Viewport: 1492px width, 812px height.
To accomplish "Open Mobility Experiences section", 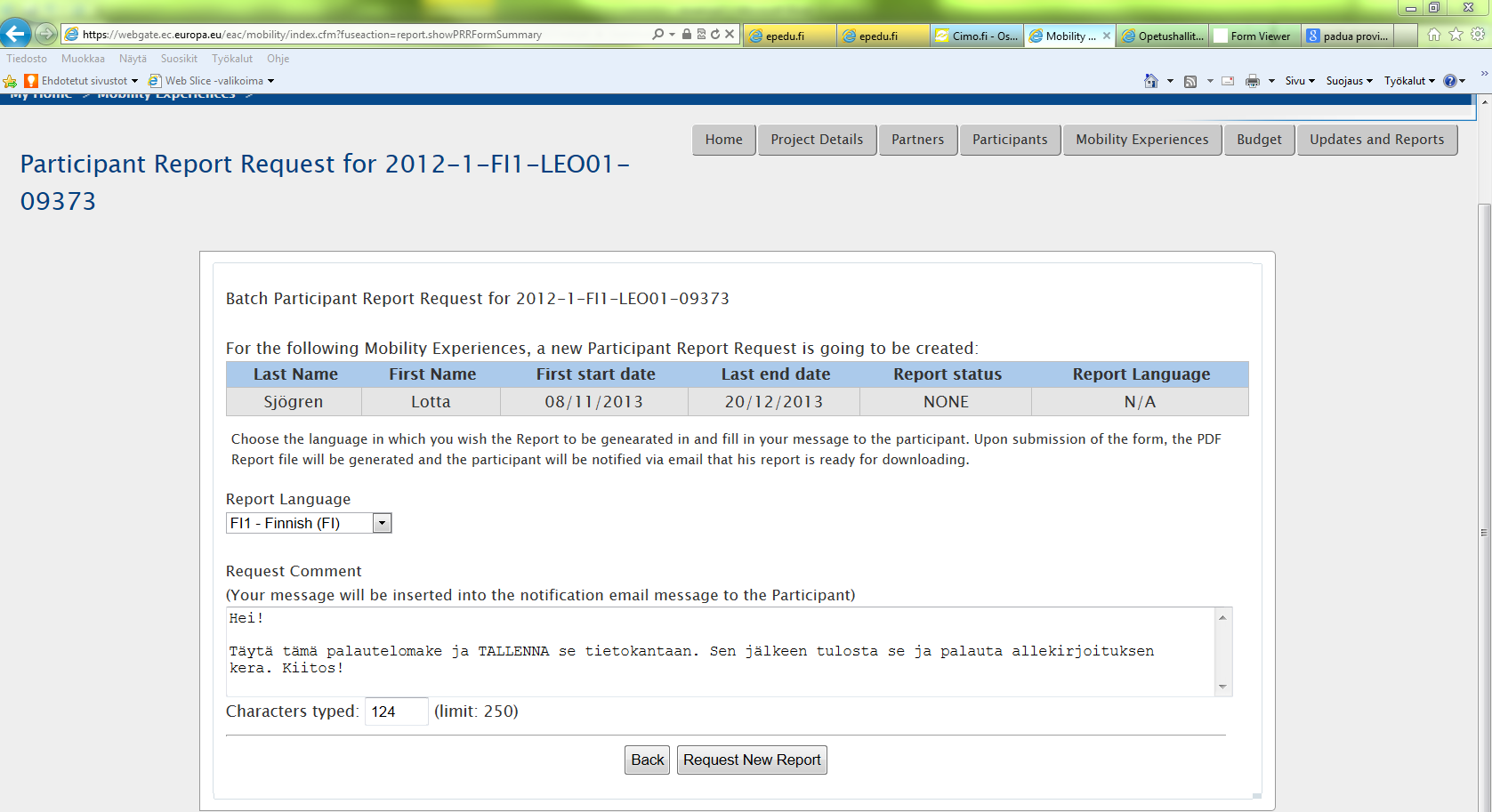I will [1142, 140].
